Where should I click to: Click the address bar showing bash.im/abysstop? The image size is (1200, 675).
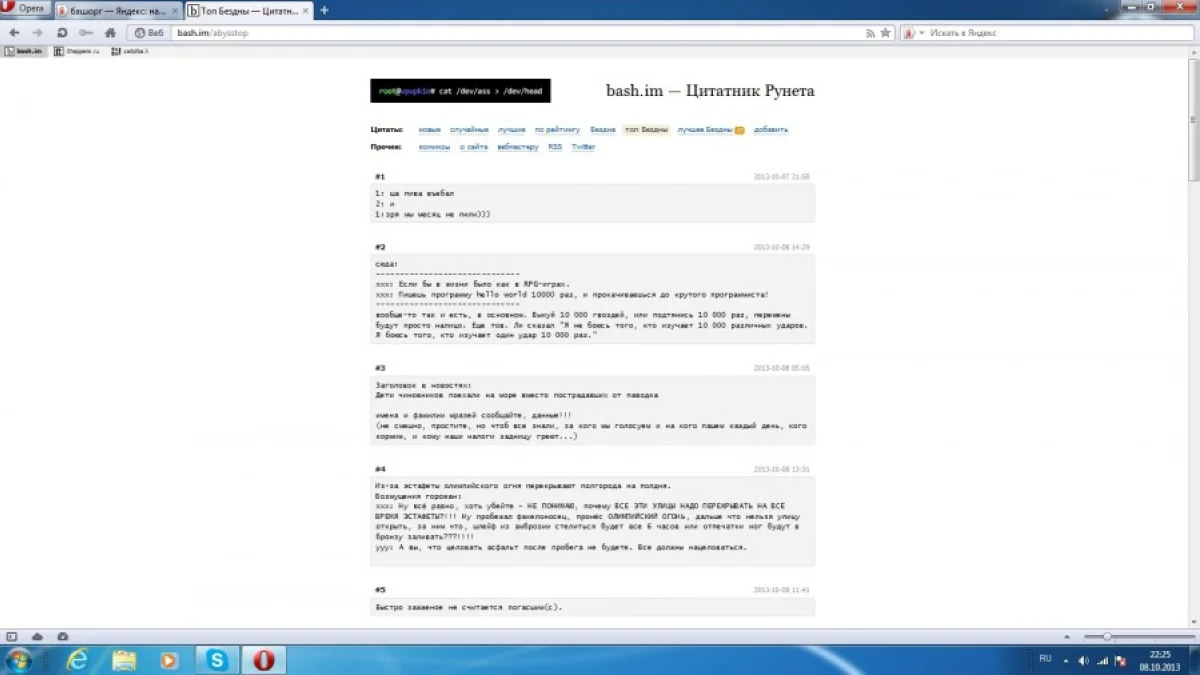click(x=500, y=32)
